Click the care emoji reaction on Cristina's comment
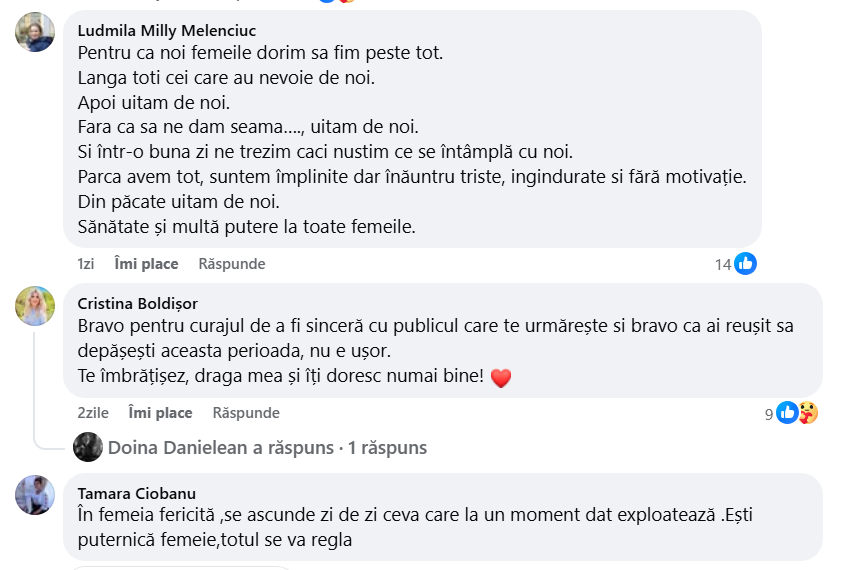The image size is (846, 570). click(807, 412)
